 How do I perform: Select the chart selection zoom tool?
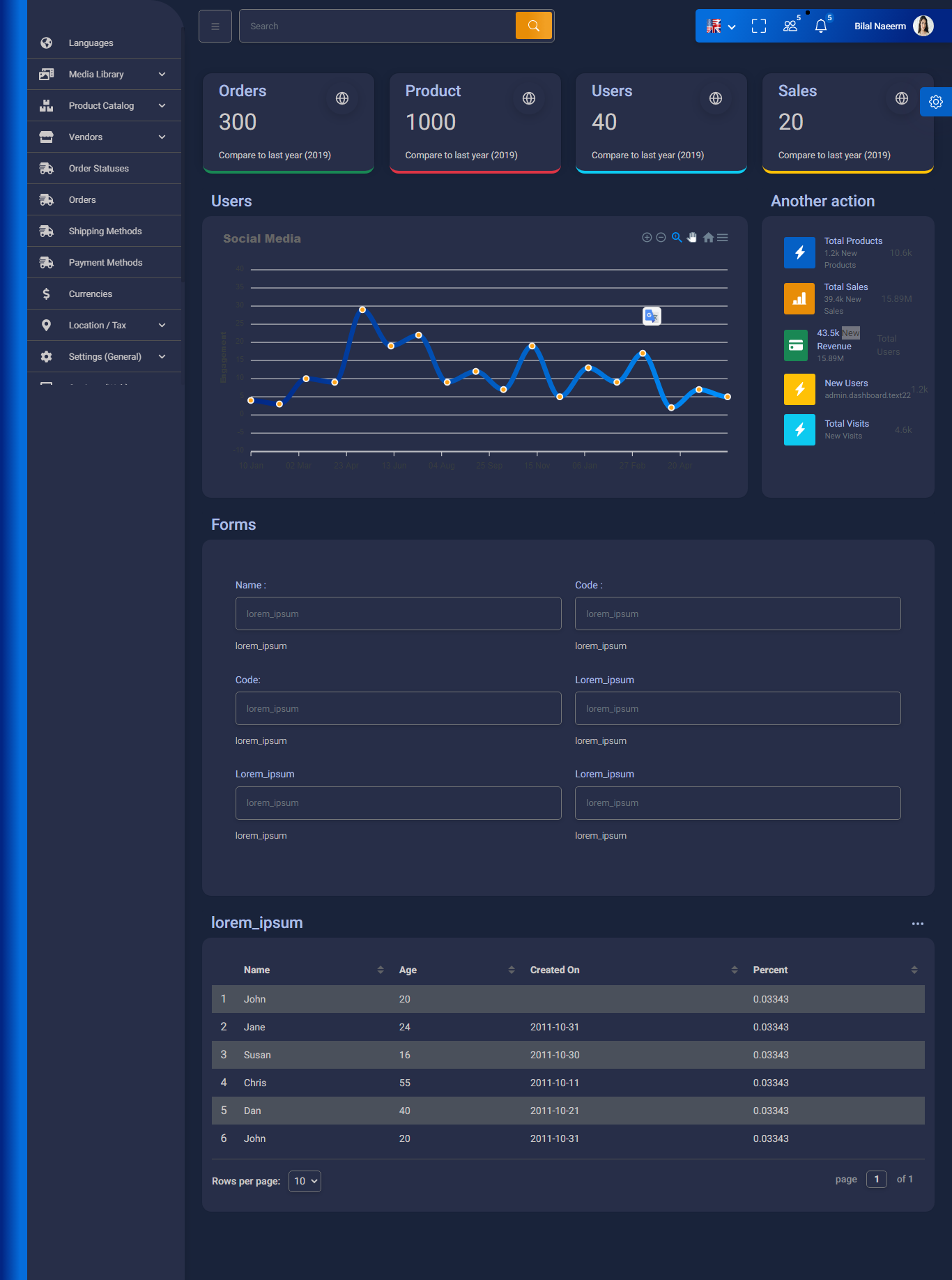click(x=677, y=238)
